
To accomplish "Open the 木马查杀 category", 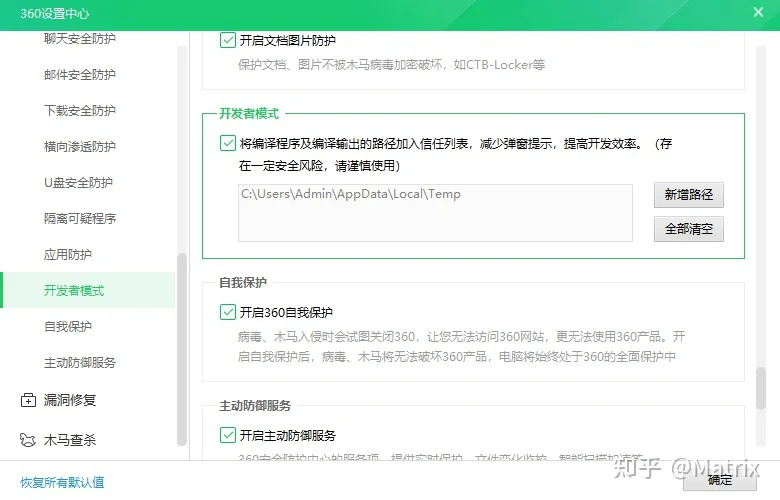I will pyautogui.click(x=70, y=440).
